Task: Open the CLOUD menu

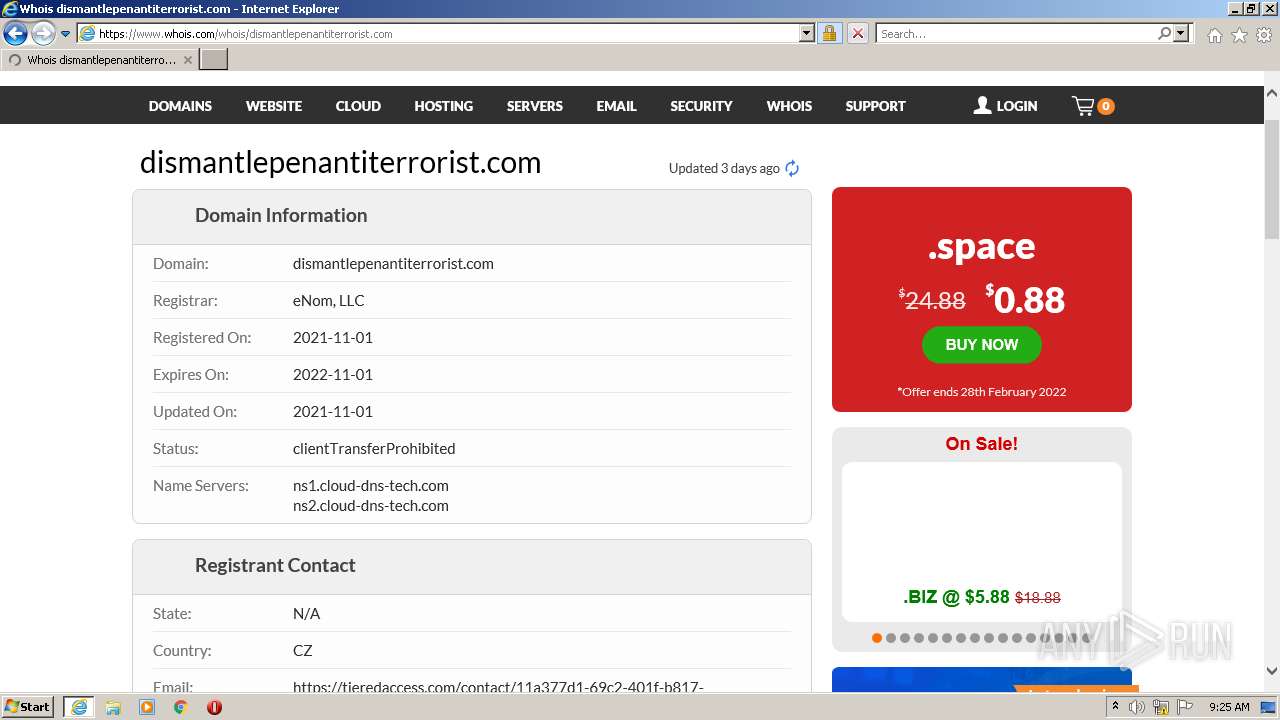Action: click(x=358, y=106)
